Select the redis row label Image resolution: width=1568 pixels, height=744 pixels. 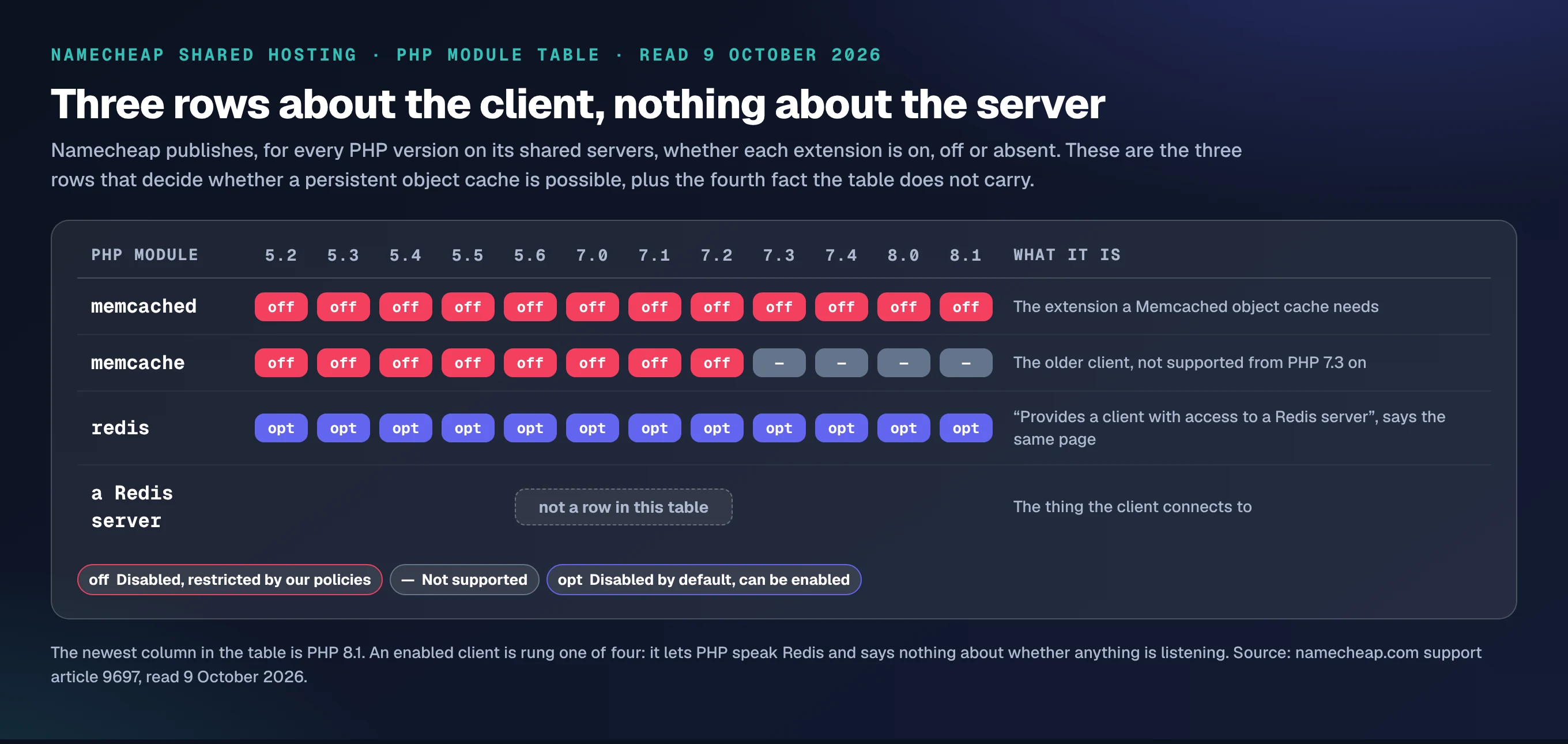click(120, 428)
